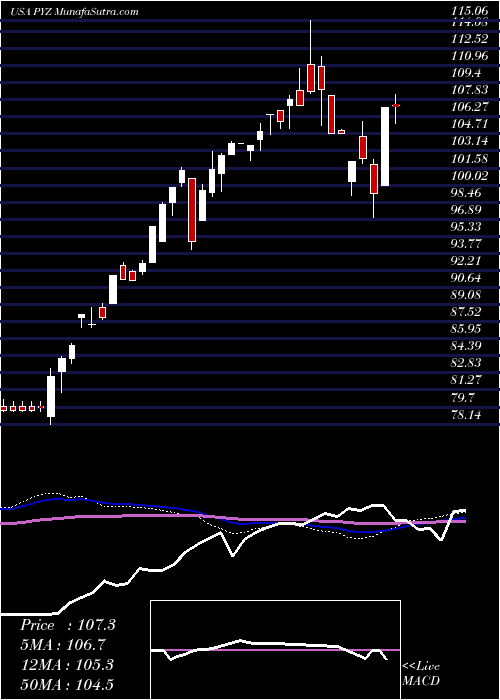Click the USA PYZ chart title
This screenshot has height=700, width=500.
click(x=74, y=12)
